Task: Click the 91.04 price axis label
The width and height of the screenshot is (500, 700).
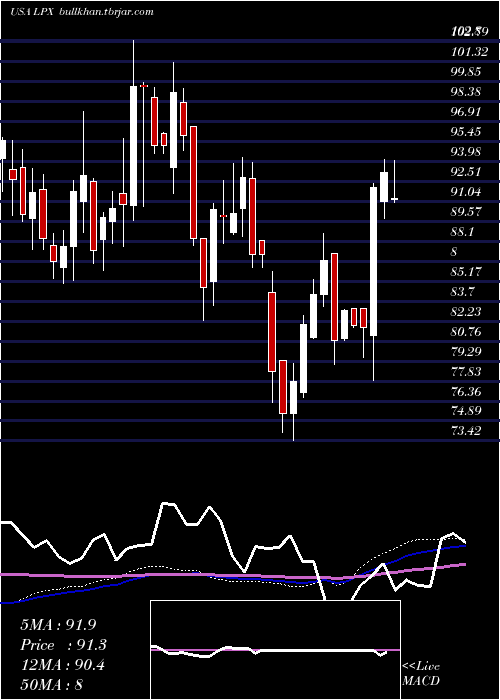Action: (x=468, y=192)
